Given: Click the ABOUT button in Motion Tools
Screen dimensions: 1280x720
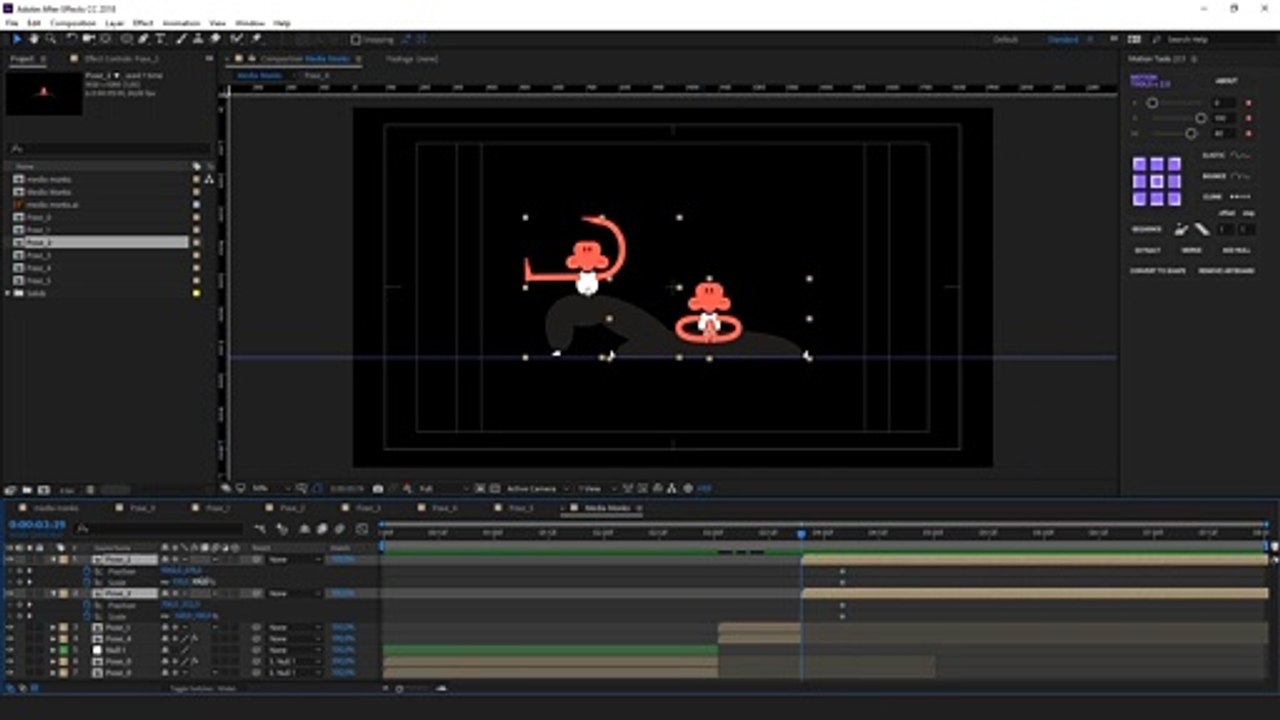Looking at the screenshot, I should tap(1226, 81).
